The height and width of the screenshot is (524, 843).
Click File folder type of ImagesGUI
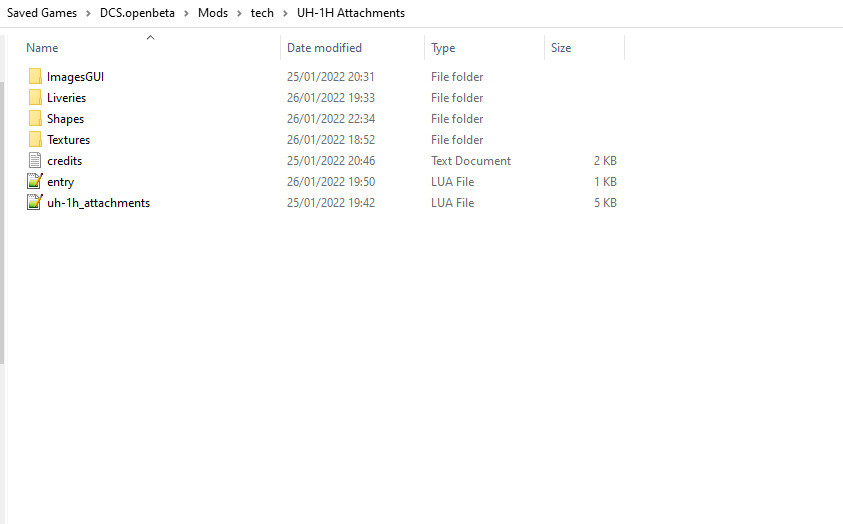(457, 77)
